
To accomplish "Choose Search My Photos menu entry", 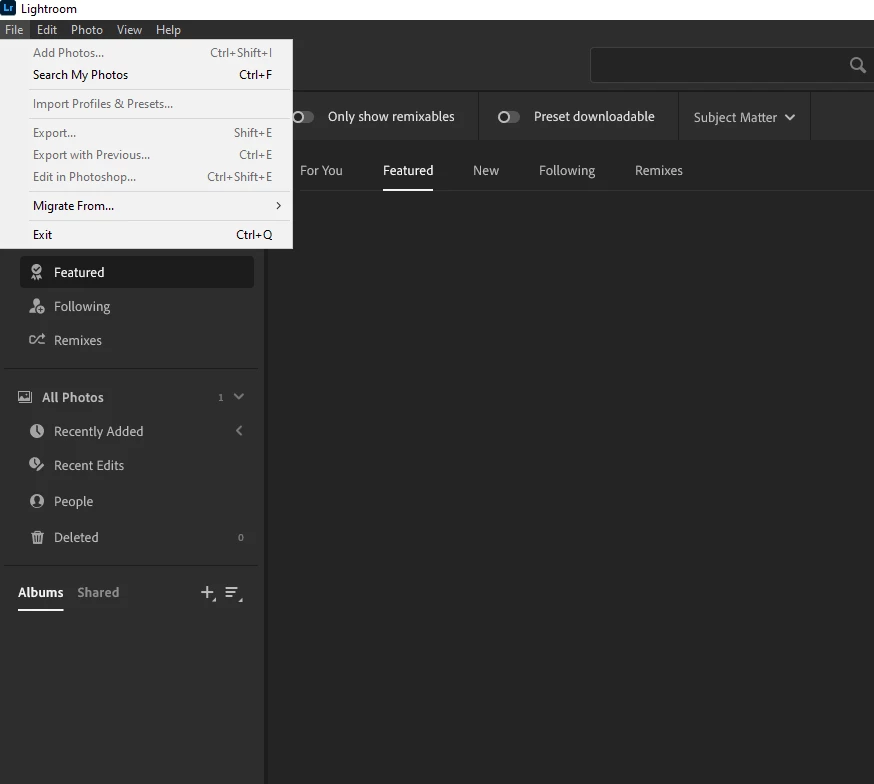I will click(146, 75).
